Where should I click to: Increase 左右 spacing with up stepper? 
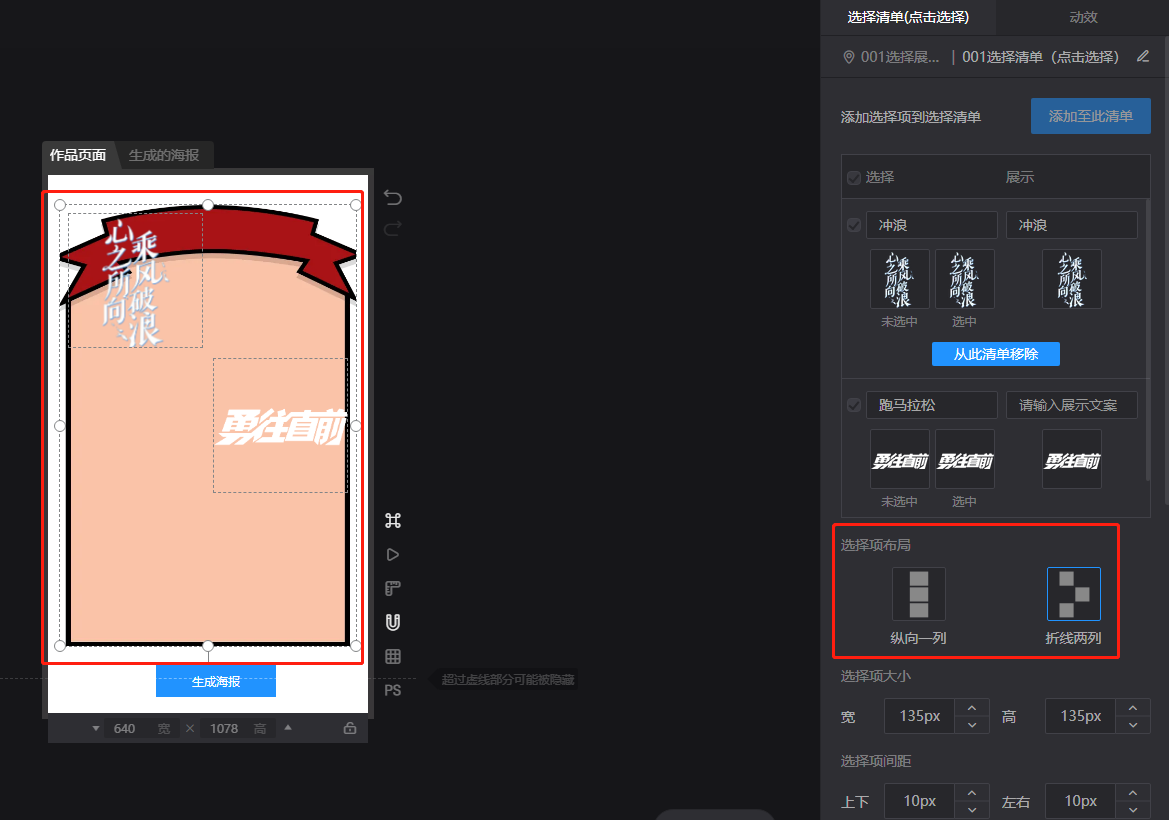point(1132,792)
